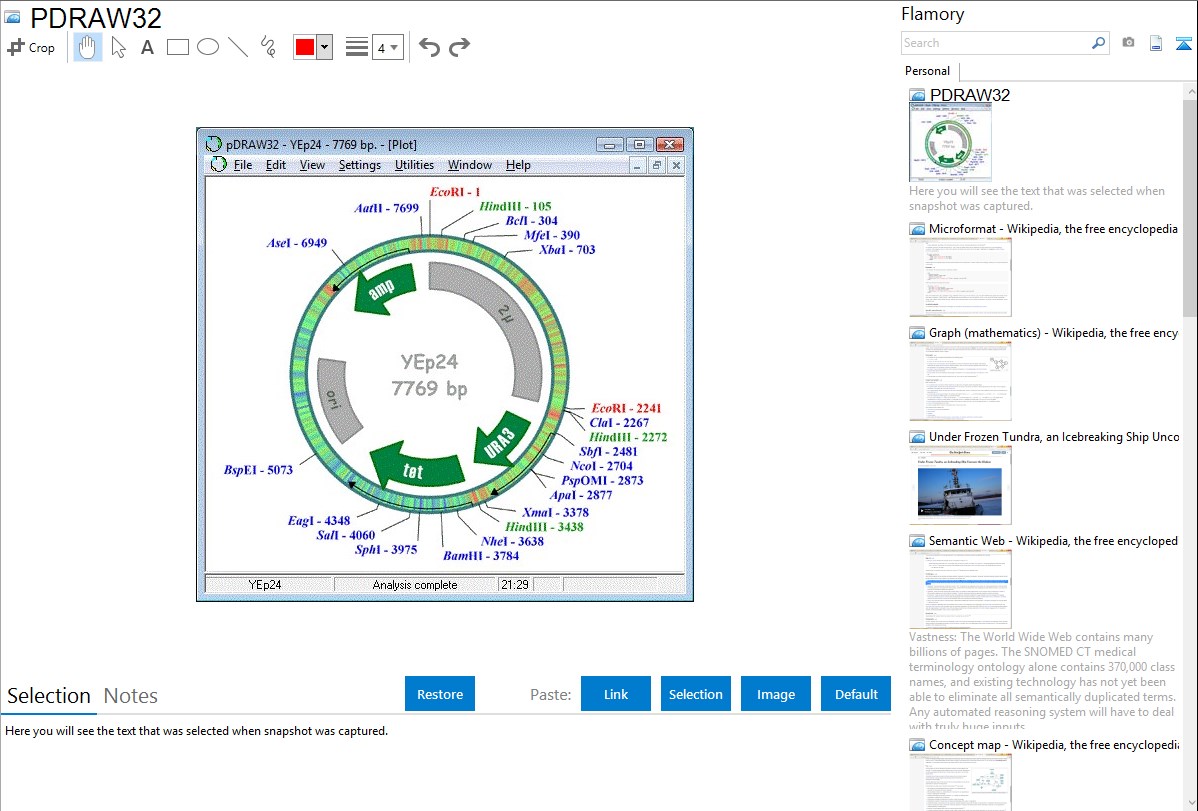This screenshot has width=1198, height=811.
Task: Open Edit menu in the pDRAW32 snapshot
Action: point(276,165)
